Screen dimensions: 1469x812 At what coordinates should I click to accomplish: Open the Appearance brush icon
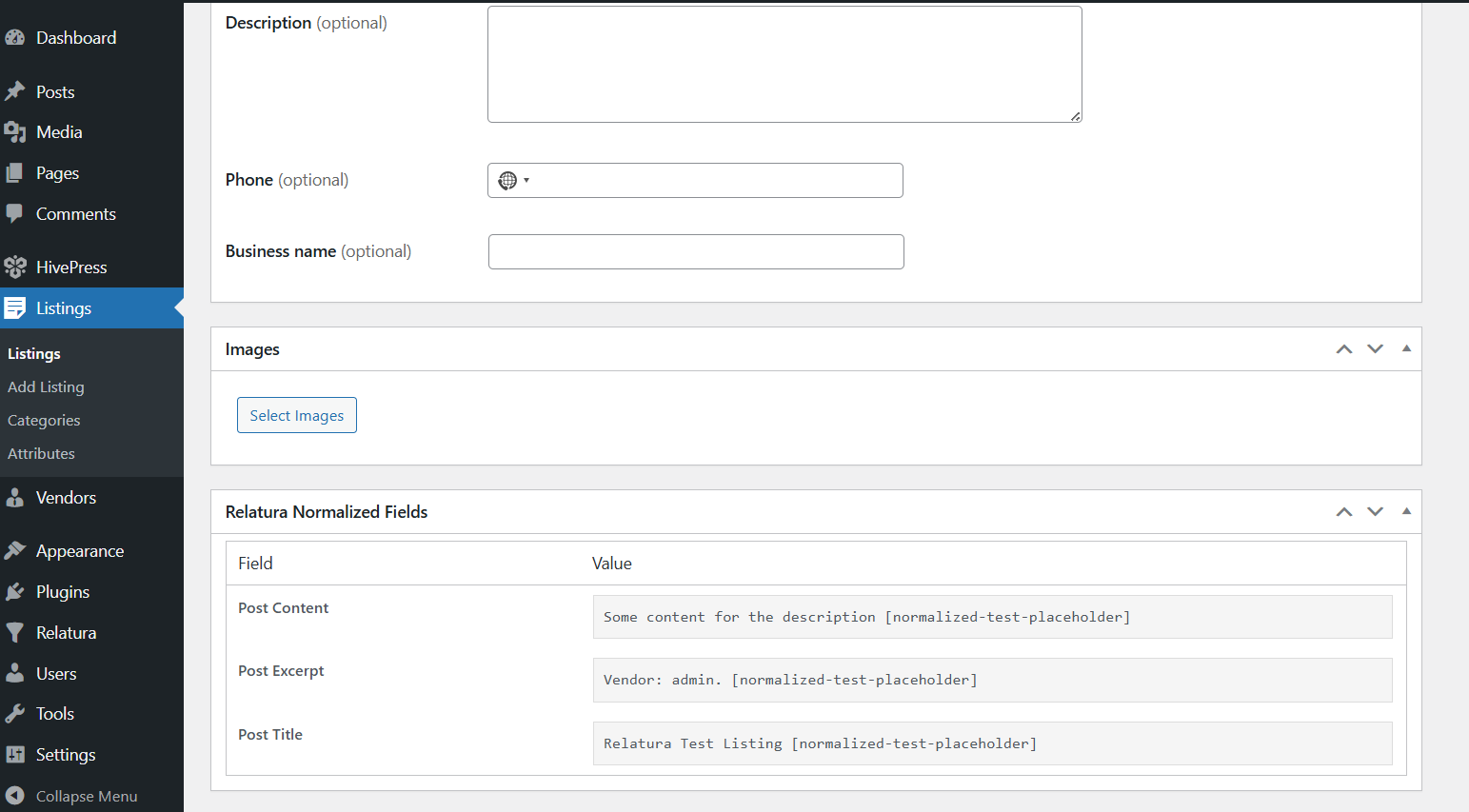coord(16,550)
